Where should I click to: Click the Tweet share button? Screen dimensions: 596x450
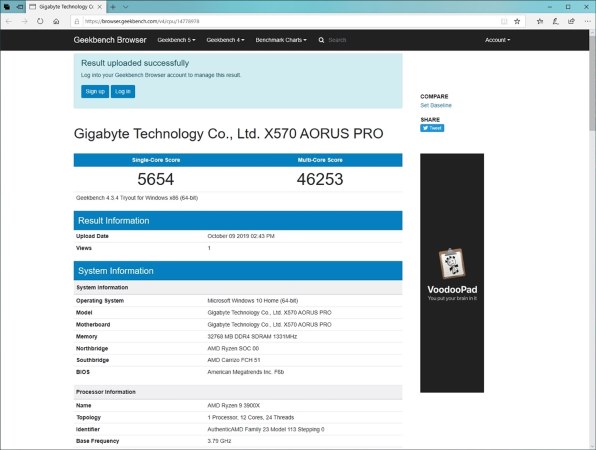[x=432, y=128]
